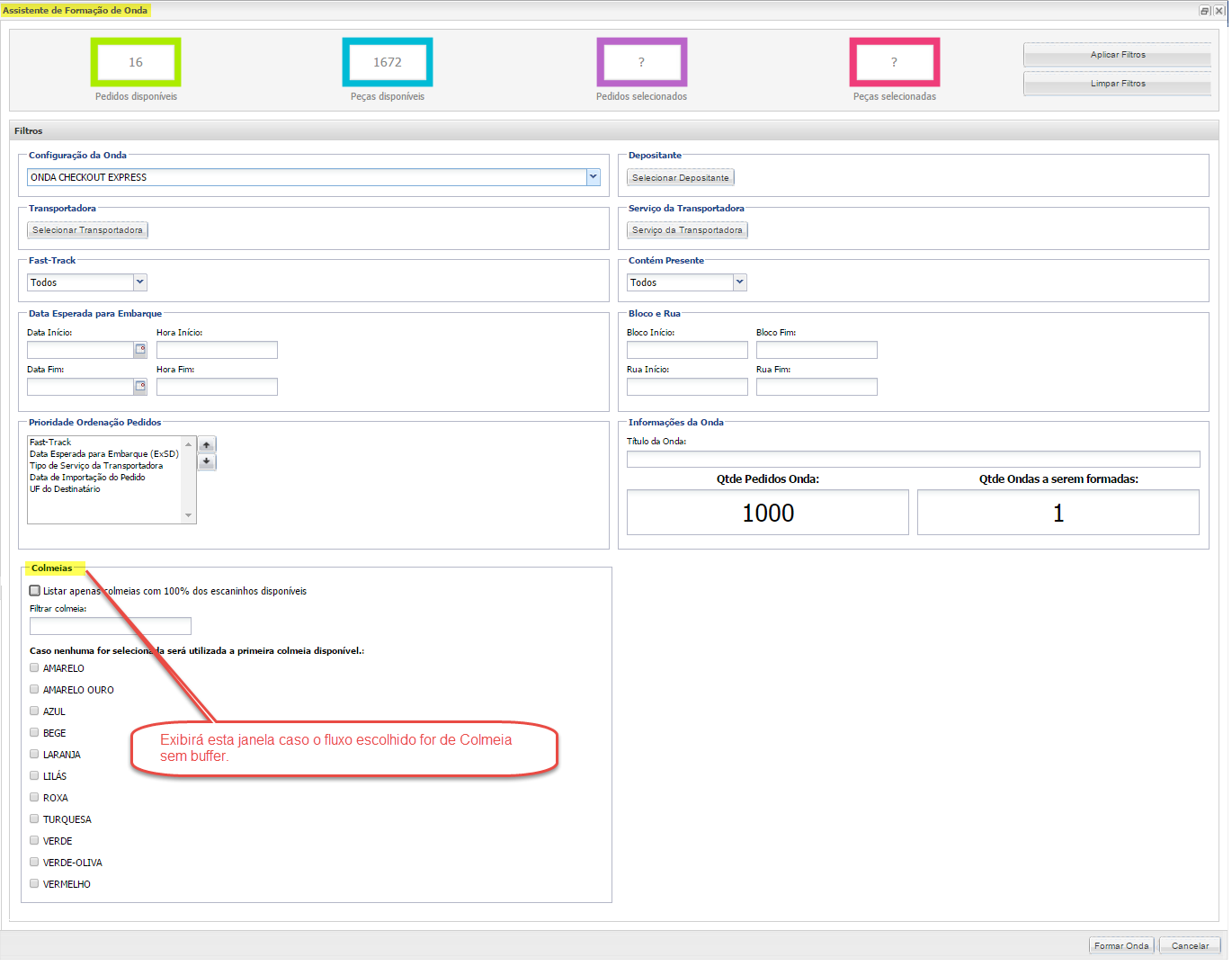Viewport: 1232px width, 966px height.
Task: Click the Pedidos disponíveis counter box
Action: 136,62
